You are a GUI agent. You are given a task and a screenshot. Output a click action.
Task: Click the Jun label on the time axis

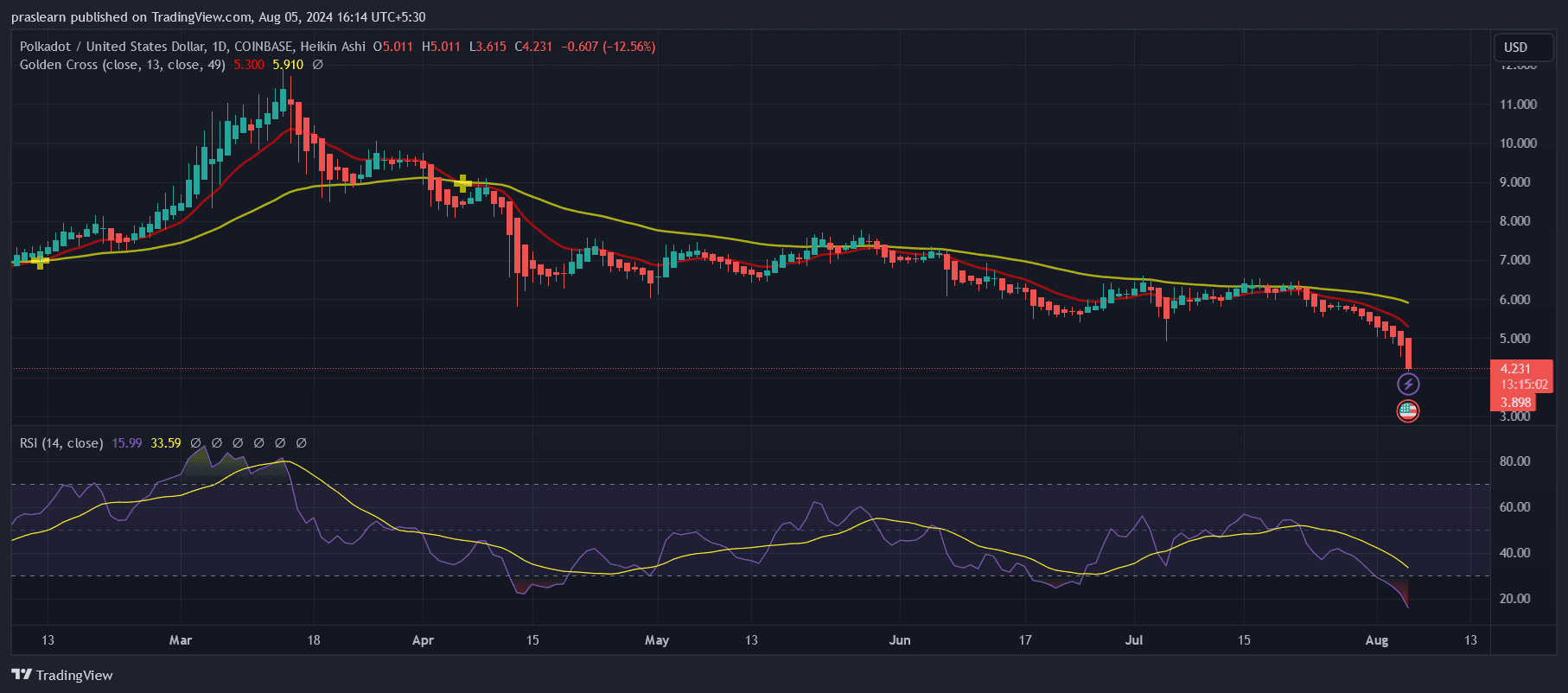point(900,640)
